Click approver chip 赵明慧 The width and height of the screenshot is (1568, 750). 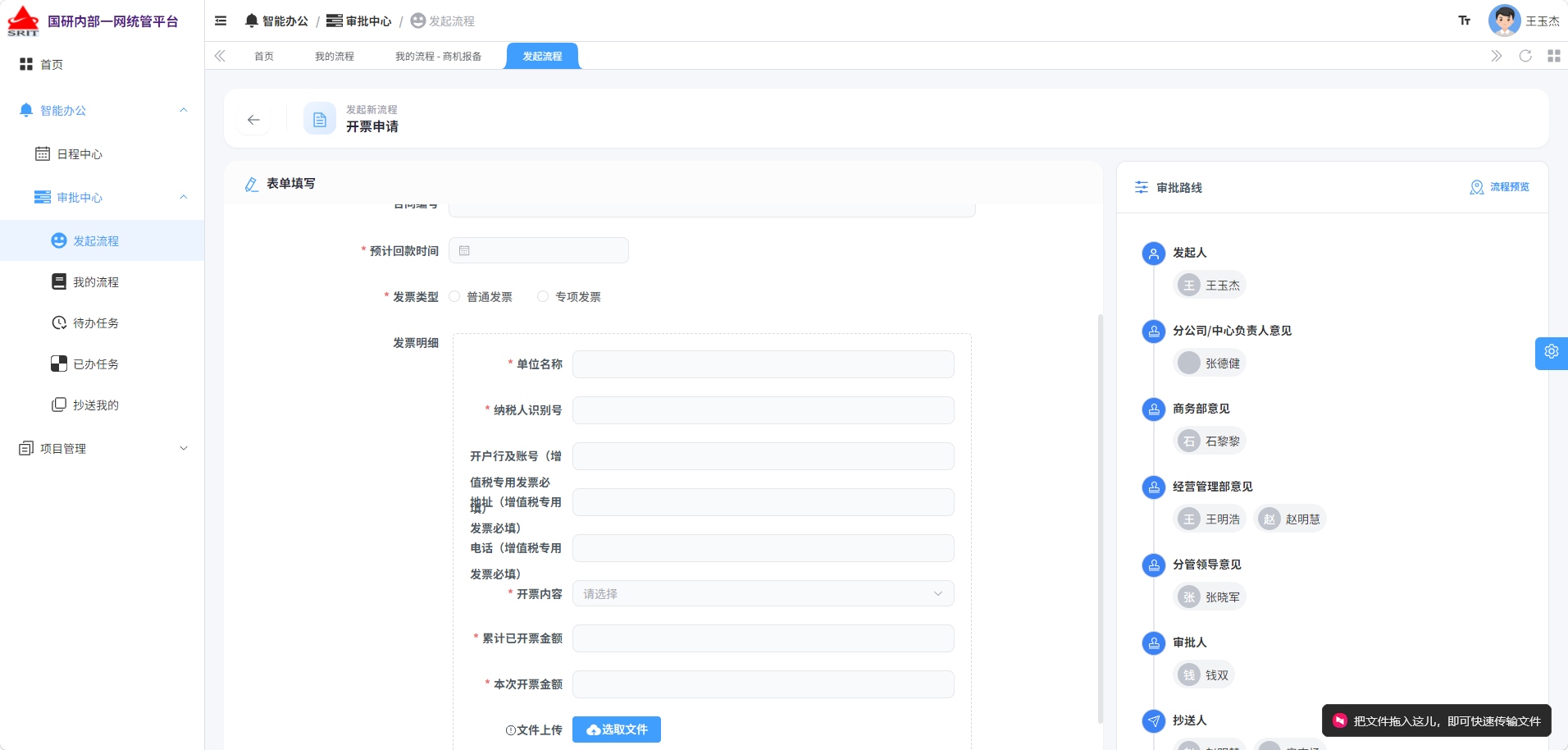pos(1290,519)
